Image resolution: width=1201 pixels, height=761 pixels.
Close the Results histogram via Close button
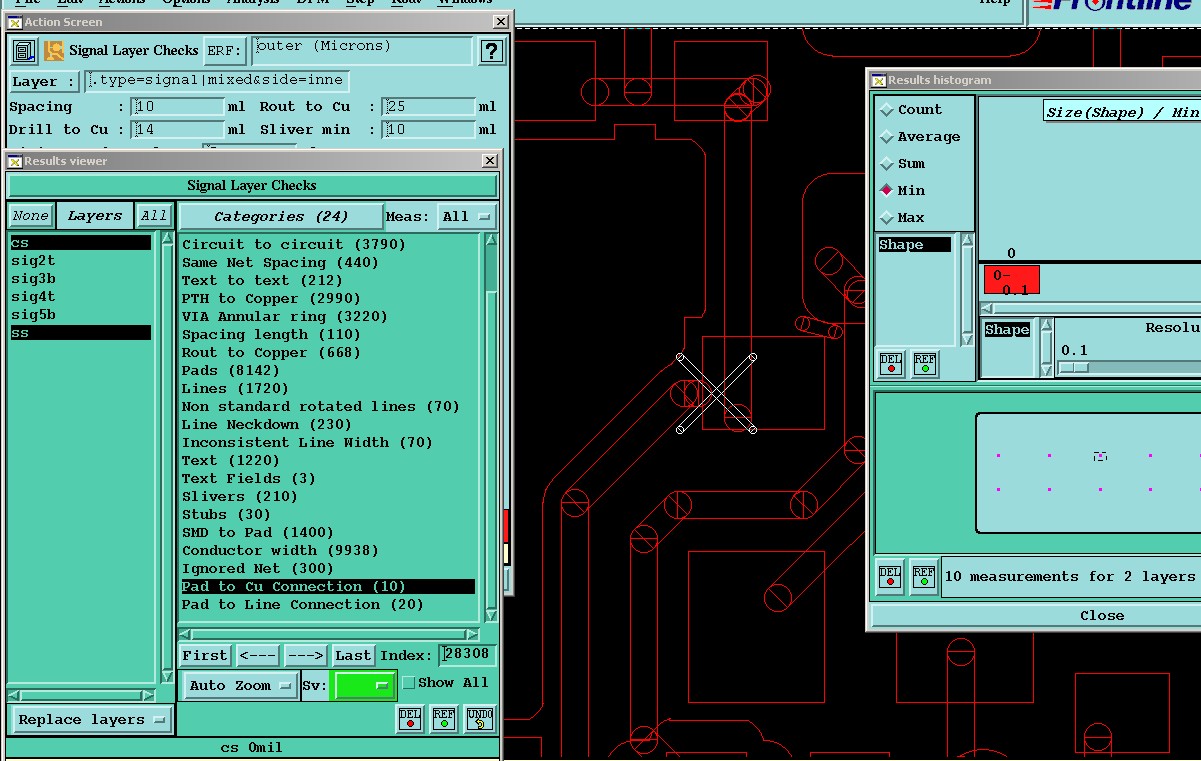(x=1100, y=615)
